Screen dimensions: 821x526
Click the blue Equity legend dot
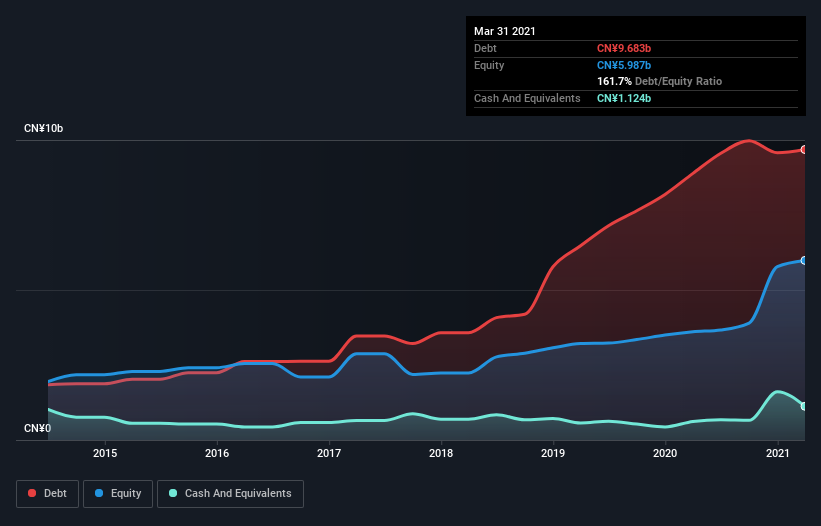pos(99,493)
